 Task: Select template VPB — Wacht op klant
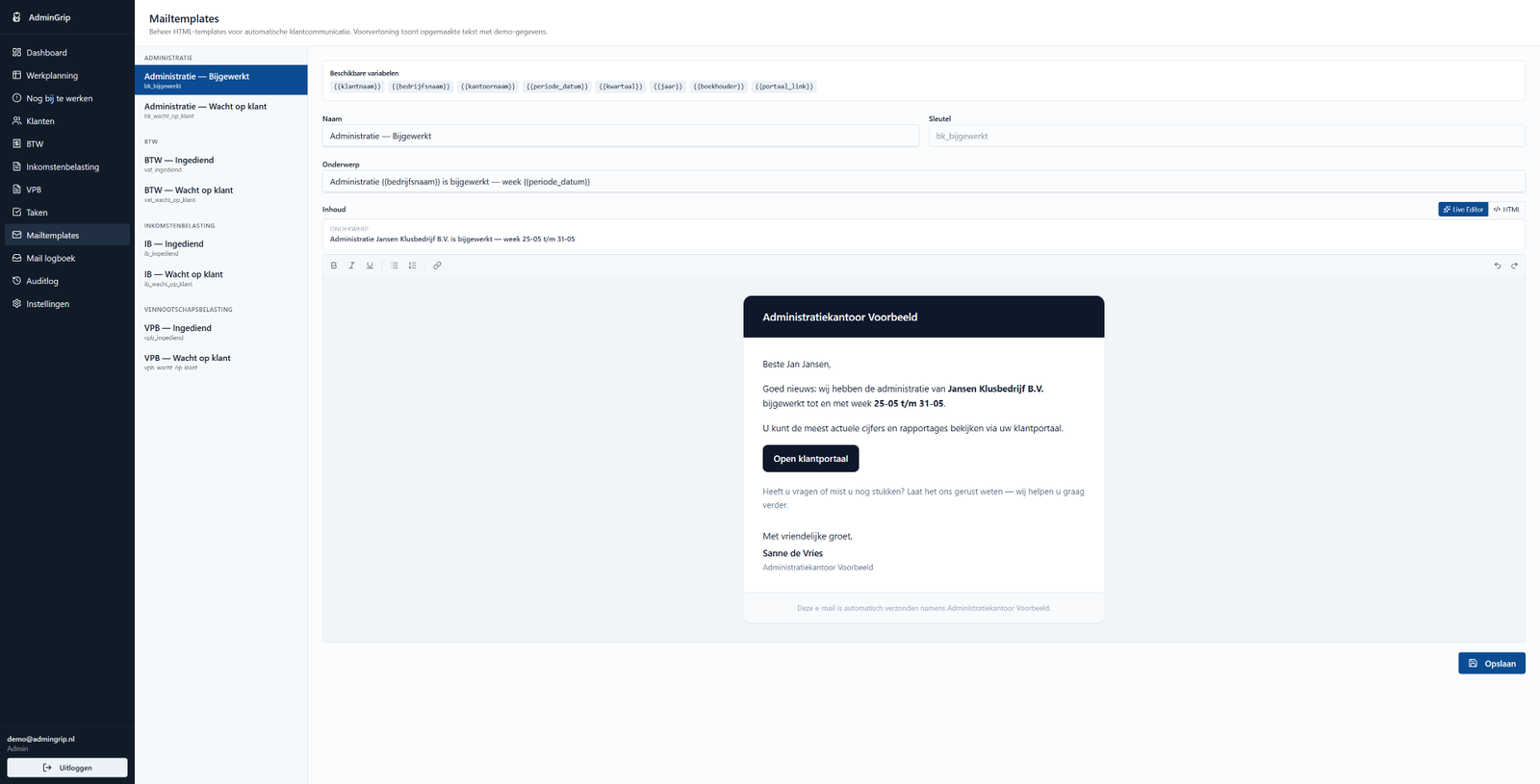point(221,362)
